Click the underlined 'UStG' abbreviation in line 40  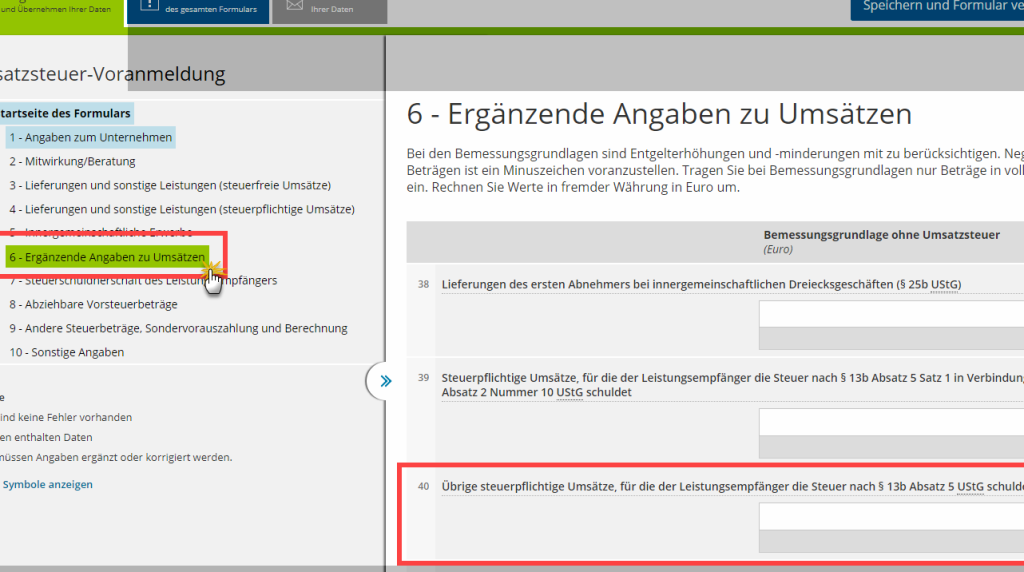[970, 486]
